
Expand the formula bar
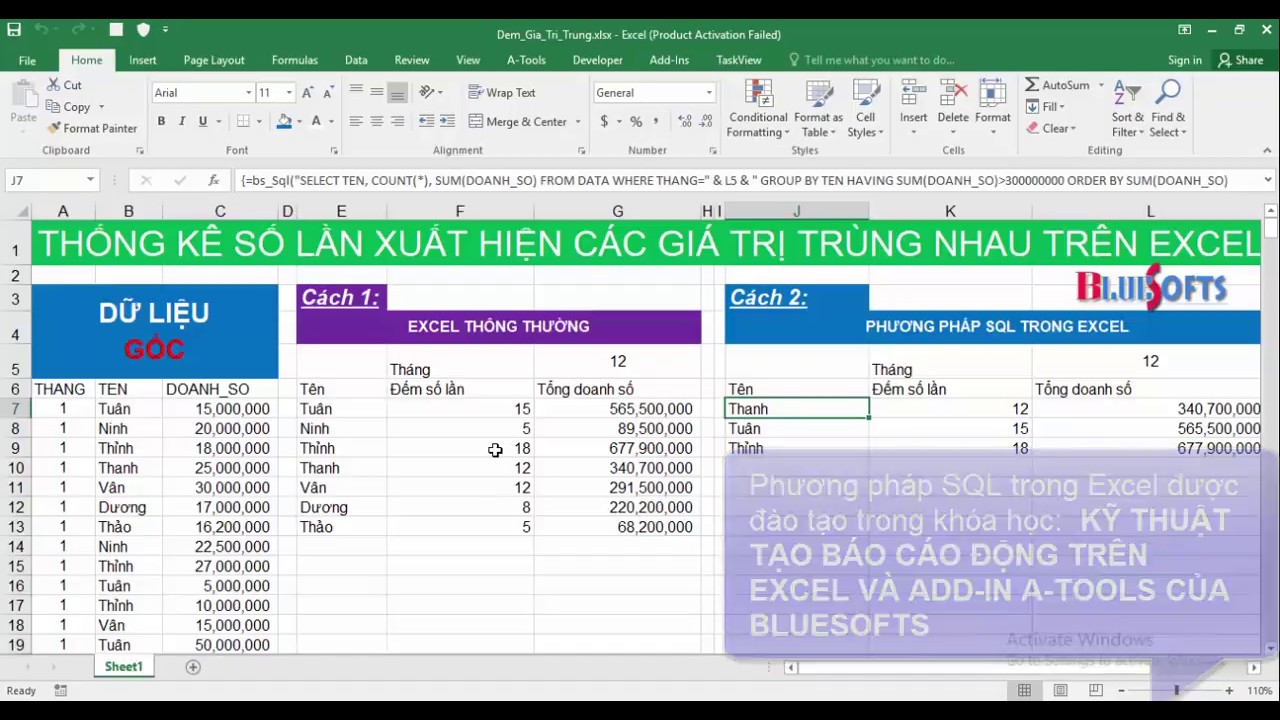click(1268, 181)
